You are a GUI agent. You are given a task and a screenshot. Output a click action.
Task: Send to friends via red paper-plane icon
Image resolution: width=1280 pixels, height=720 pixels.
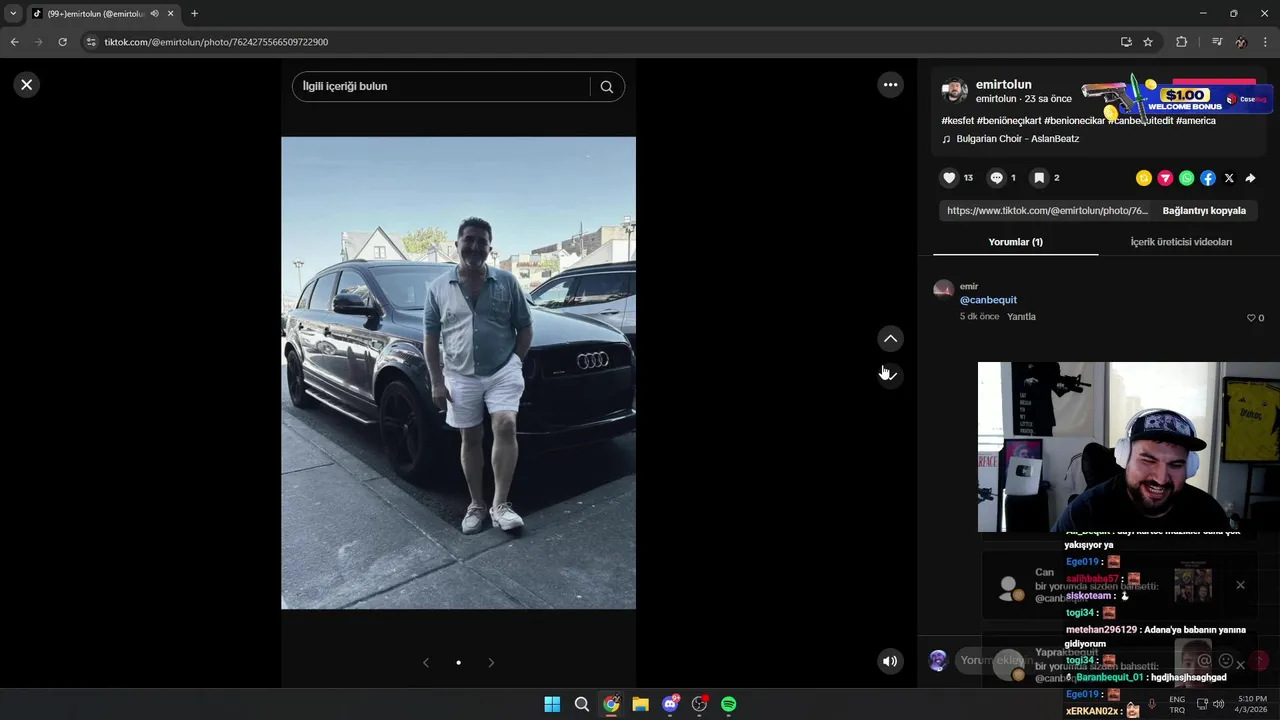[1165, 178]
